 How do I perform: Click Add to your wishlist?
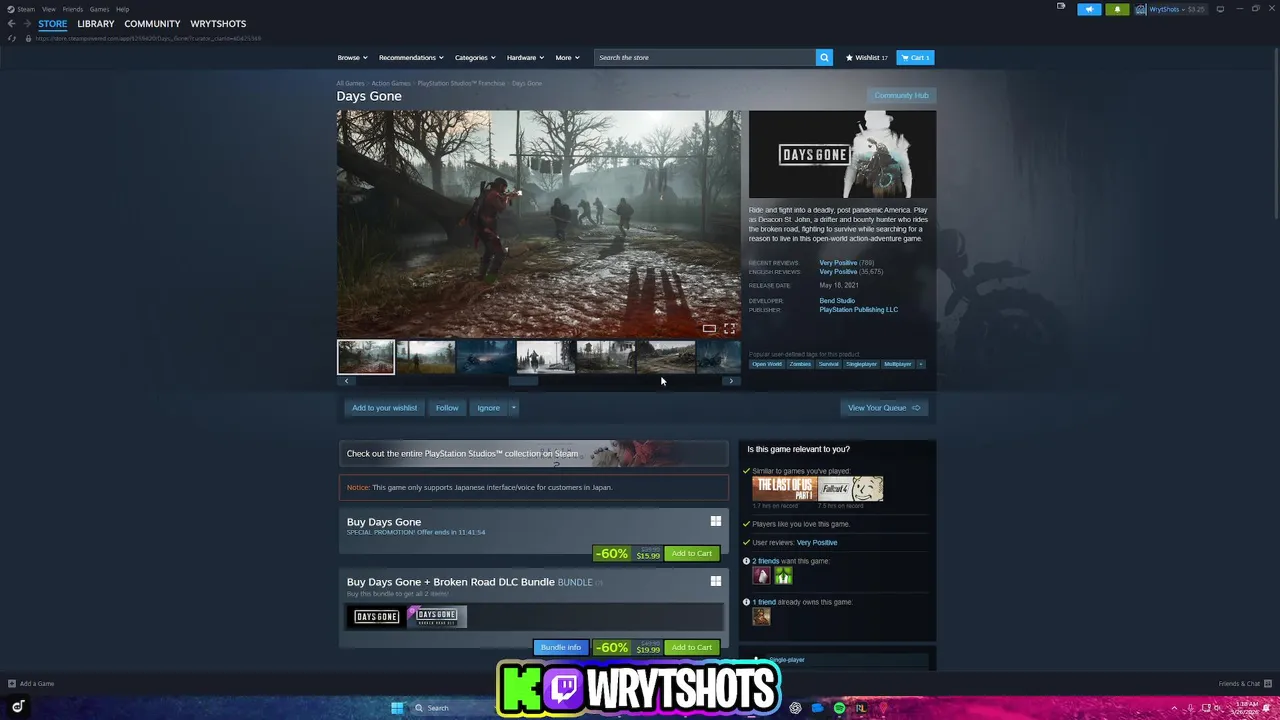[x=384, y=408]
